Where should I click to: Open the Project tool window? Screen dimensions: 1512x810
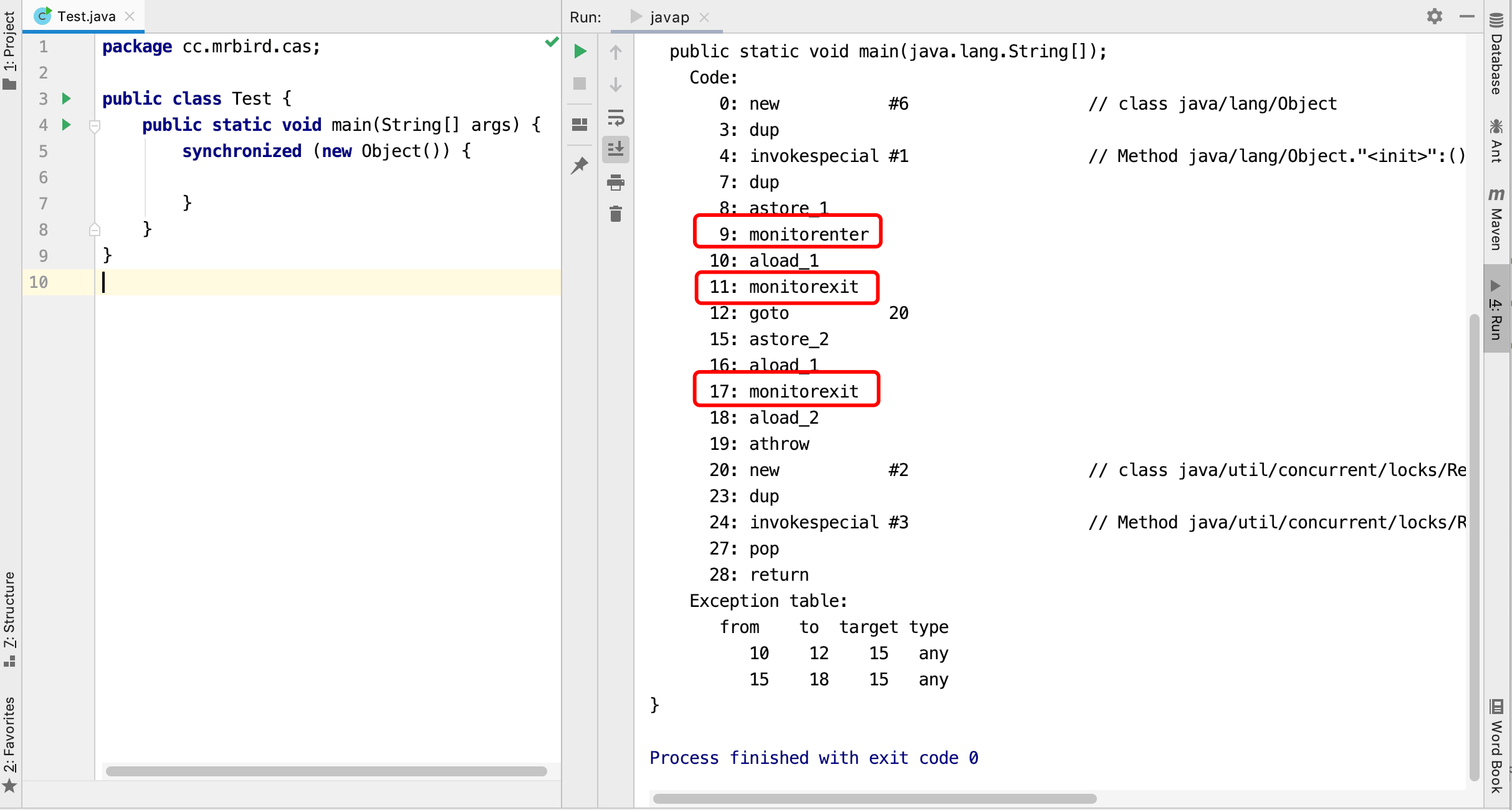(9, 50)
